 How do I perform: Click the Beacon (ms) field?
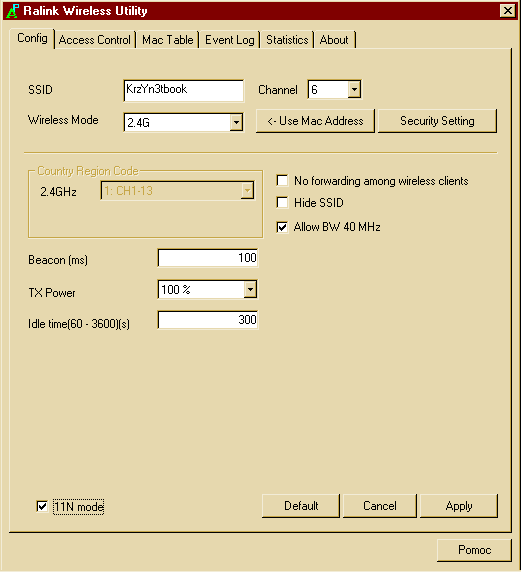point(208,258)
